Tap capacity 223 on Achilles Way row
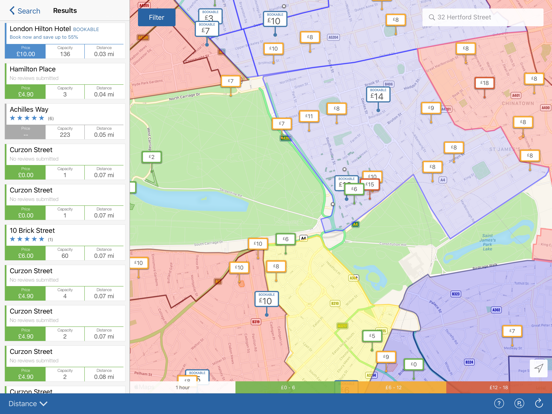The height and width of the screenshot is (414, 552). pyautogui.click(x=65, y=132)
